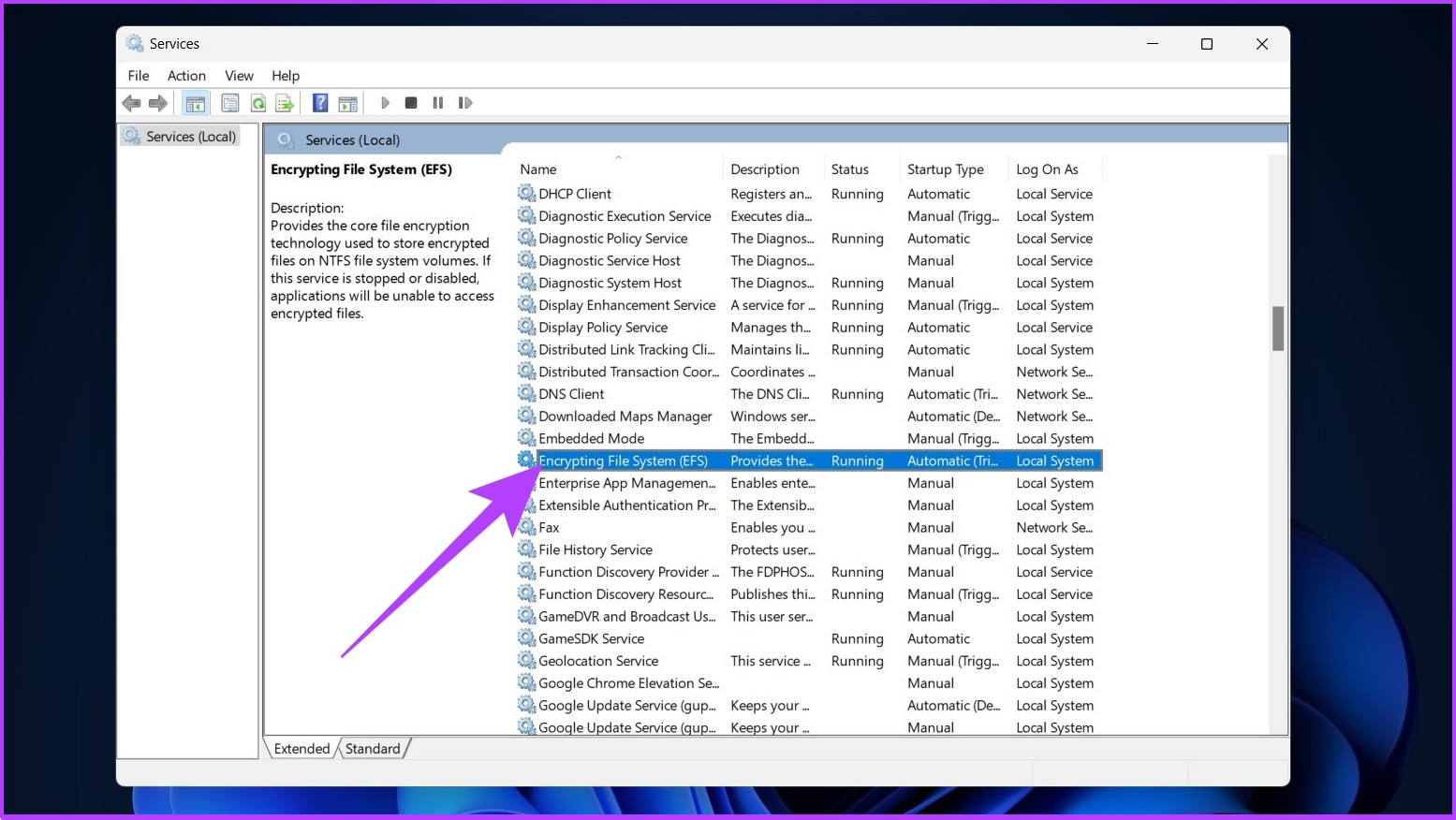Viewport: 1456px width, 820px height.
Task: Click the Forward arrow toolbar icon
Action: [158, 103]
